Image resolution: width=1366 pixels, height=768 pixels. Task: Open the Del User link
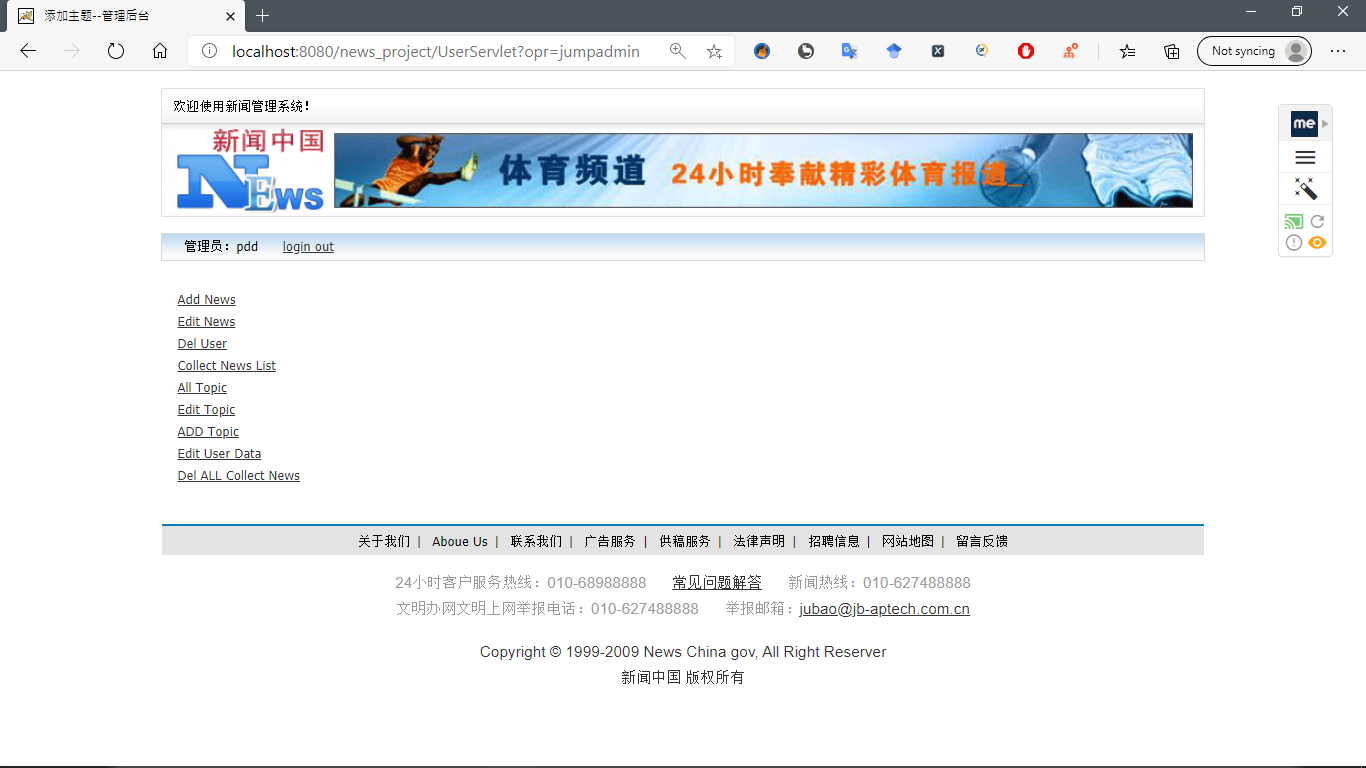click(202, 344)
